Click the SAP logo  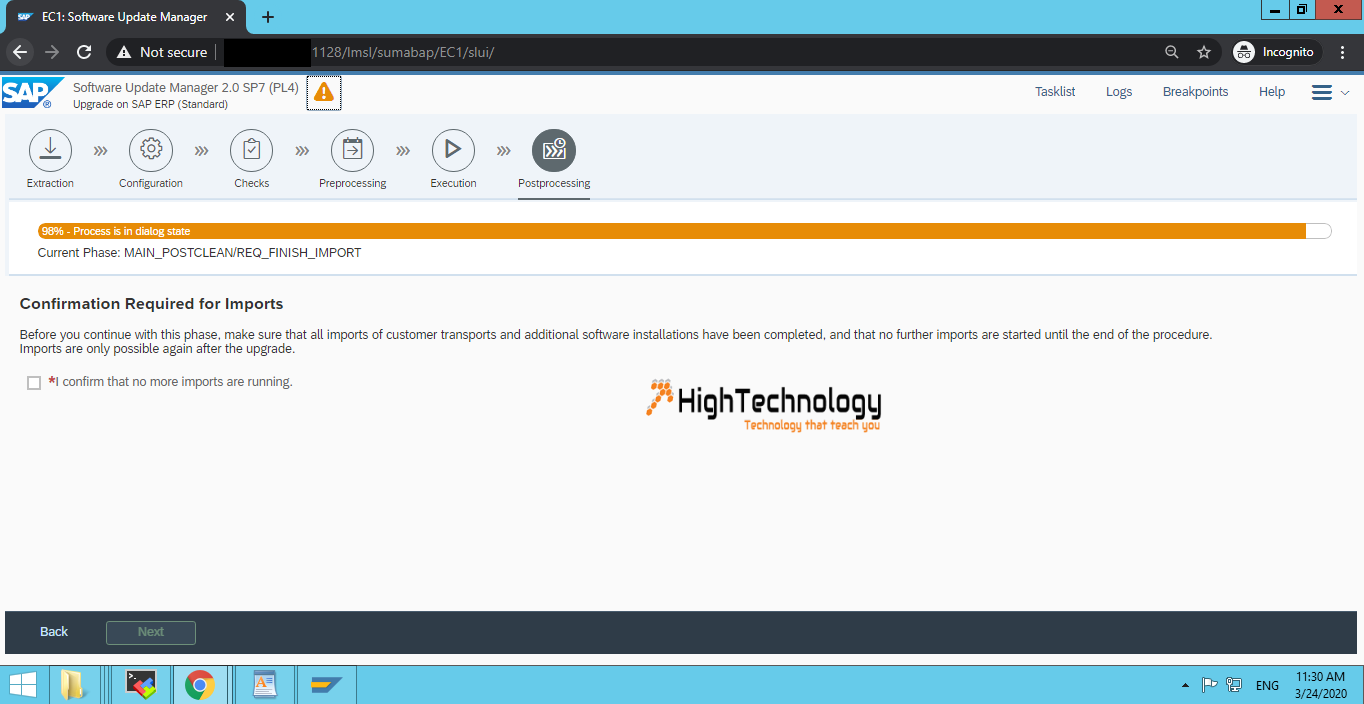(x=32, y=93)
